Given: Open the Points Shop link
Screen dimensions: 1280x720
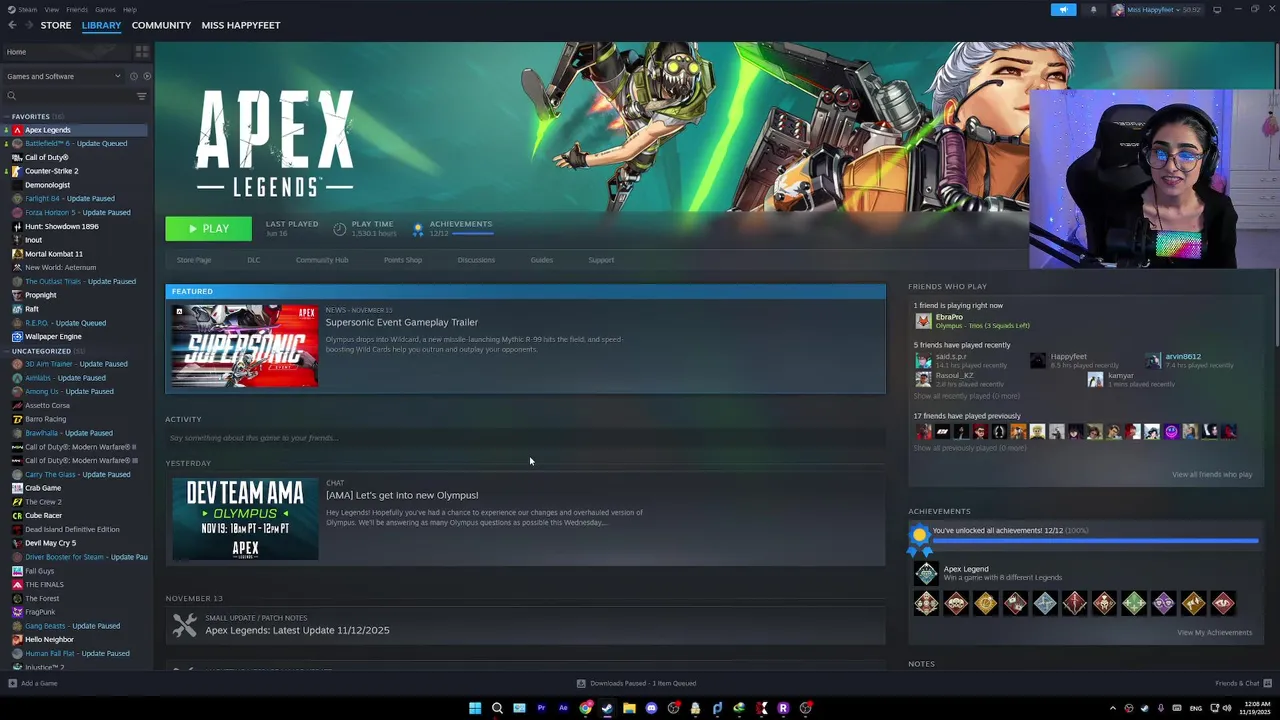Looking at the screenshot, I should (403, 260).
